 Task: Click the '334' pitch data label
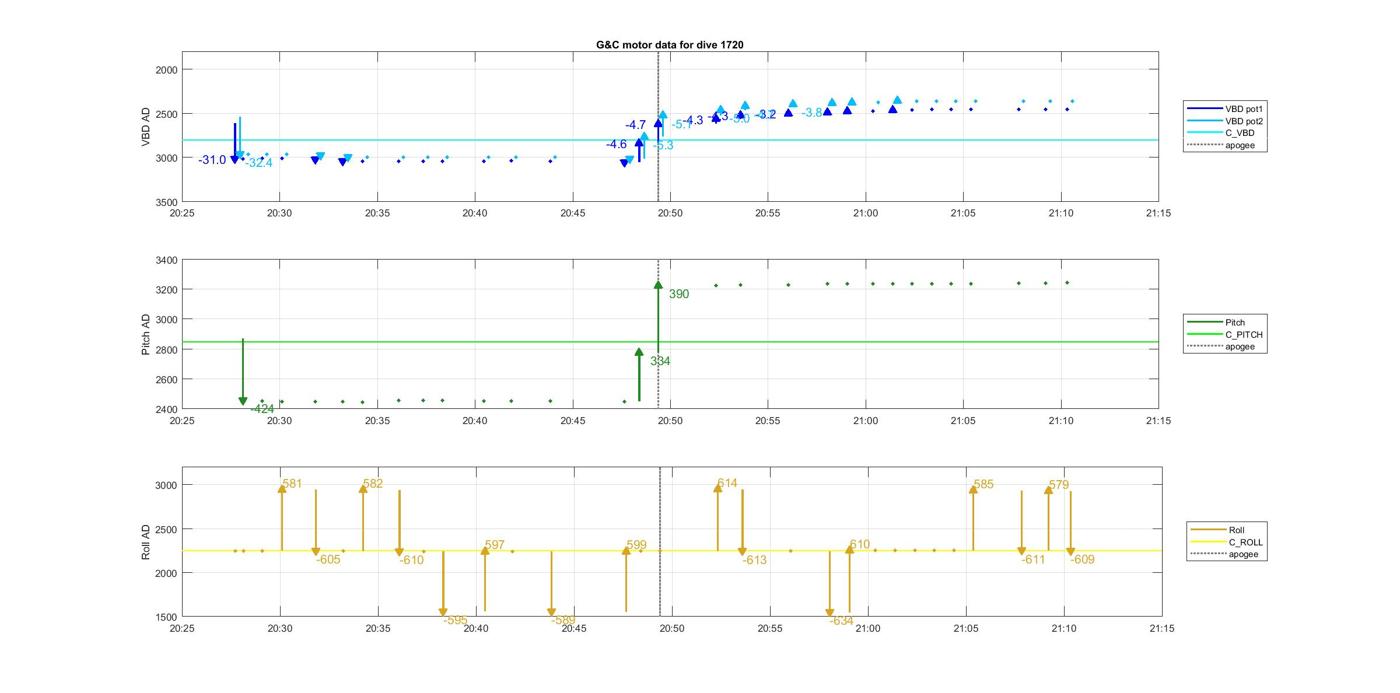coord(660,361)
